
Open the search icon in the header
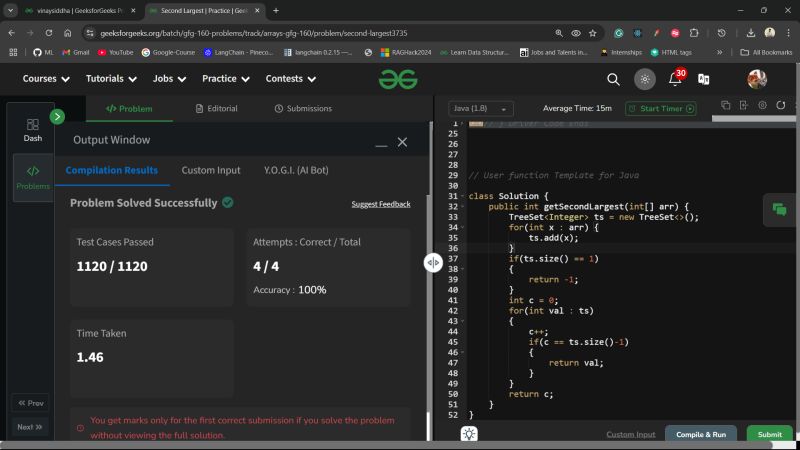pyautogui.click(x=613, y=79)
